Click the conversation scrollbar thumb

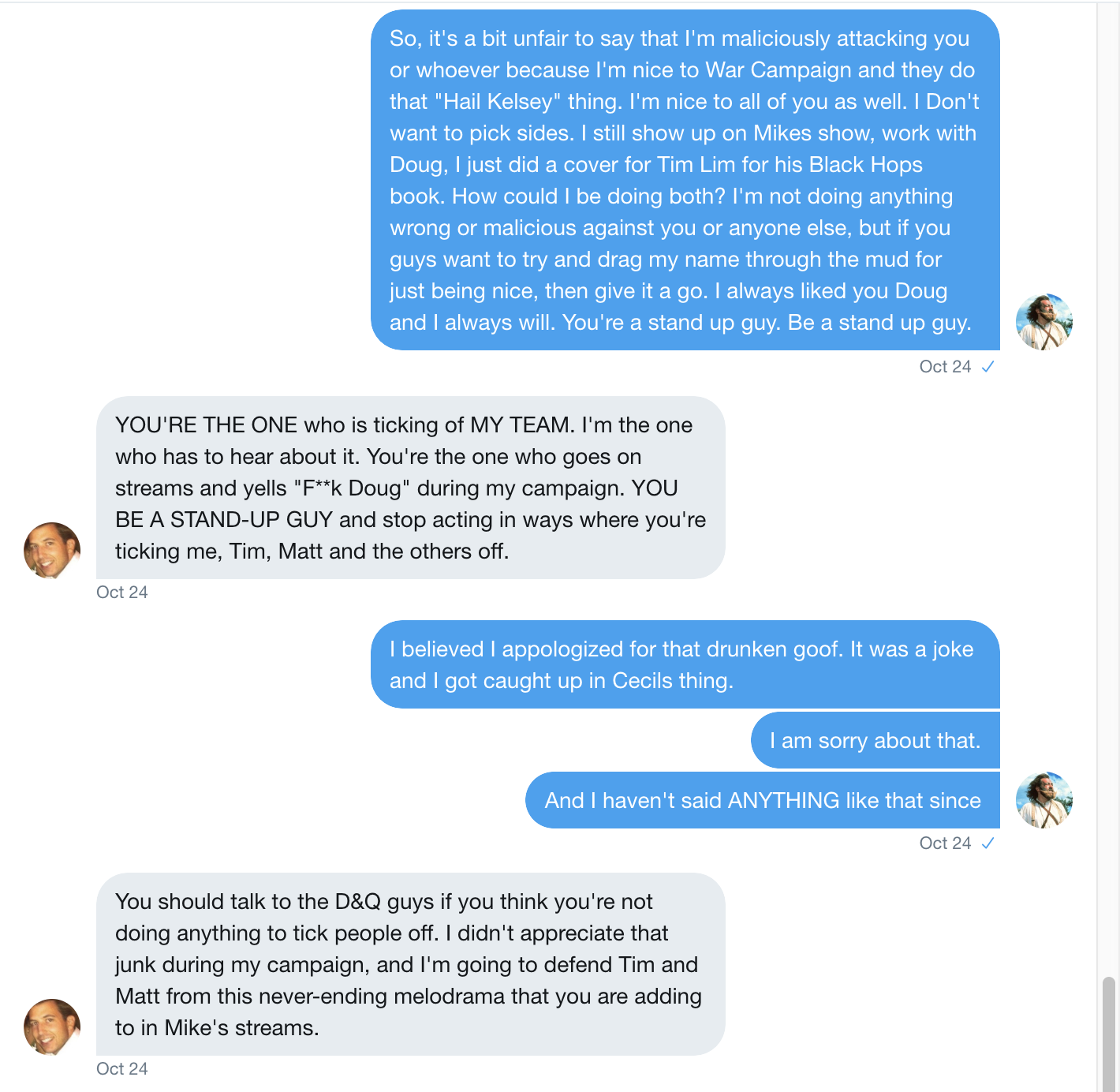pyautogui.click(x=1108, y=1034)
